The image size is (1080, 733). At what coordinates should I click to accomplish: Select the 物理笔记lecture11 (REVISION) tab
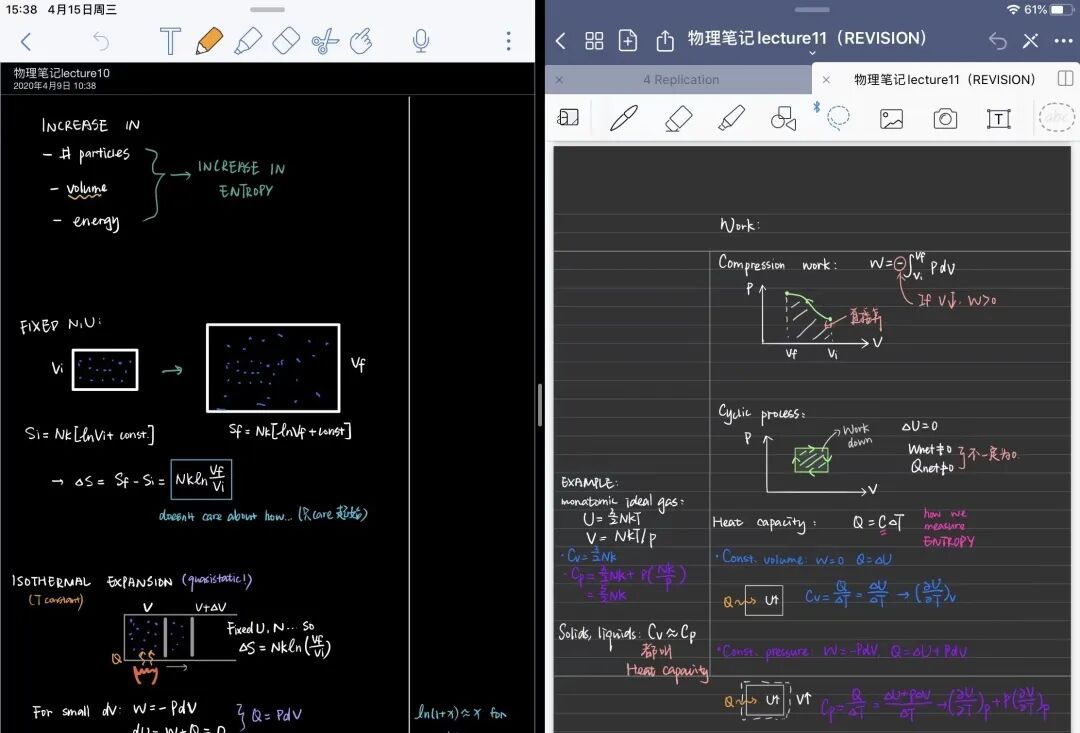click(944, 80)
